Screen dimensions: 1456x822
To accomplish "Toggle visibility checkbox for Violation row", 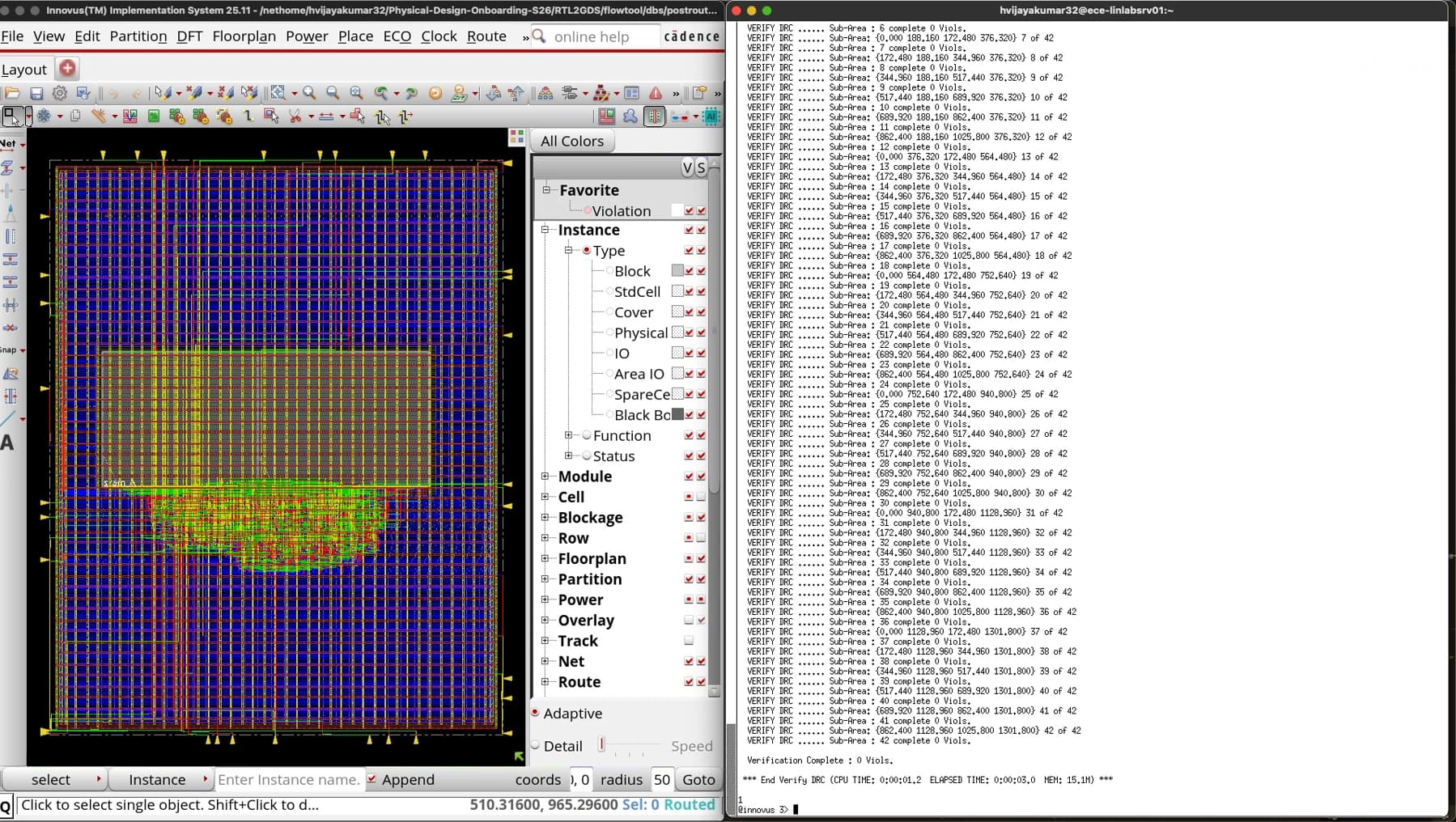I will [x=689, y=211].
